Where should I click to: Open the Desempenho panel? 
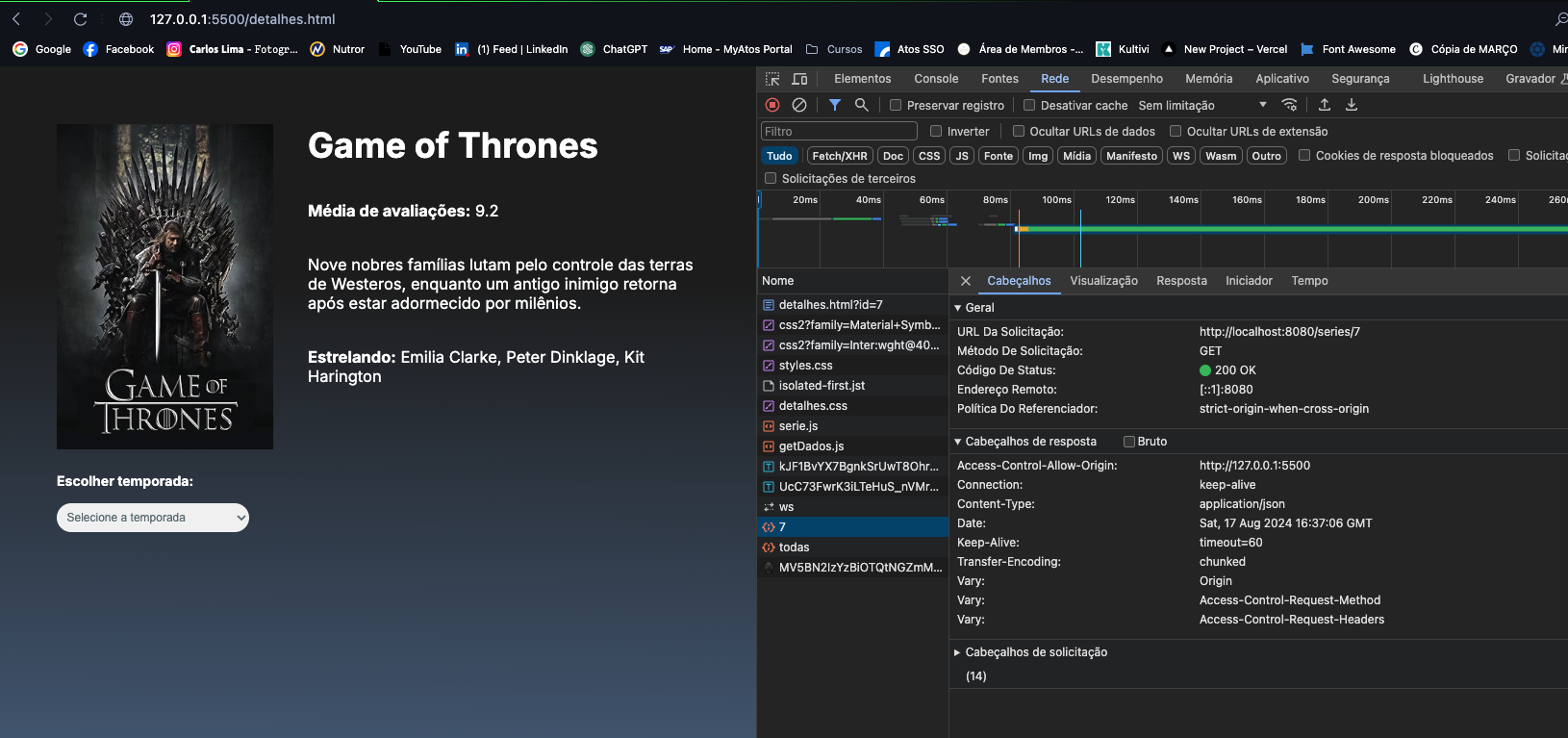(1126, 79)
